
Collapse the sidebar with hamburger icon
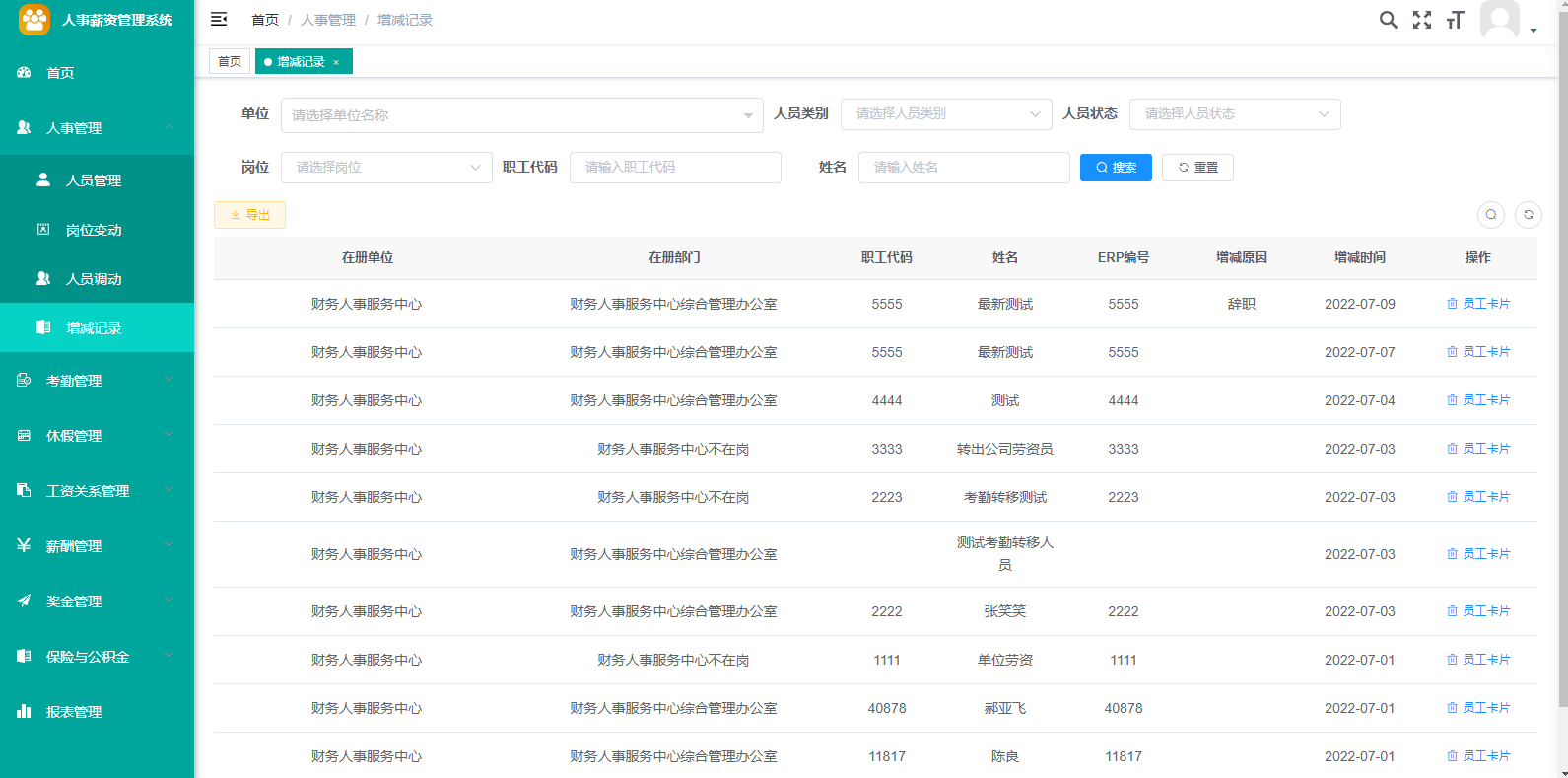219,20
